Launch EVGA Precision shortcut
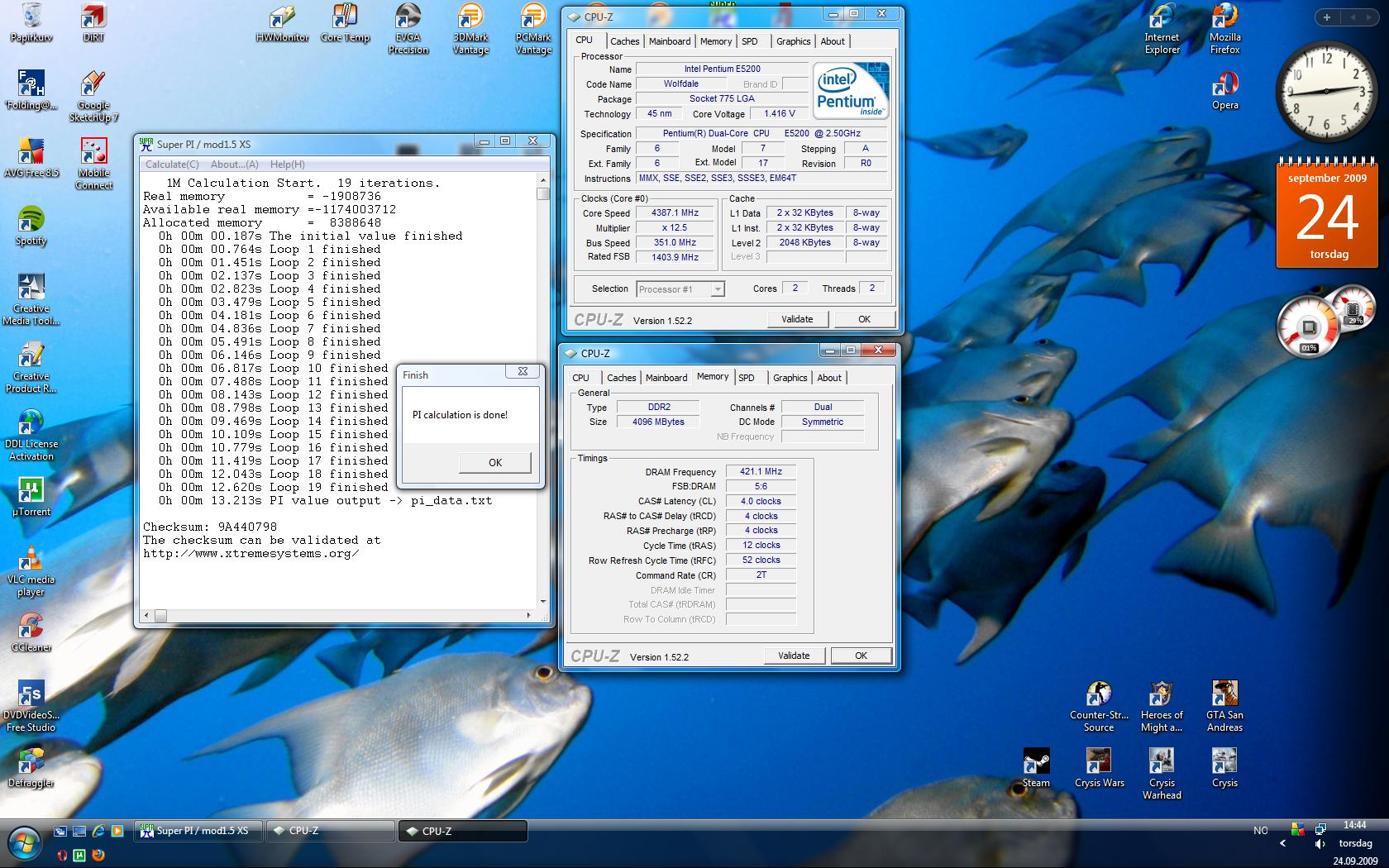The height and width of the screenshot is (868, 1389). coord(408,29)
